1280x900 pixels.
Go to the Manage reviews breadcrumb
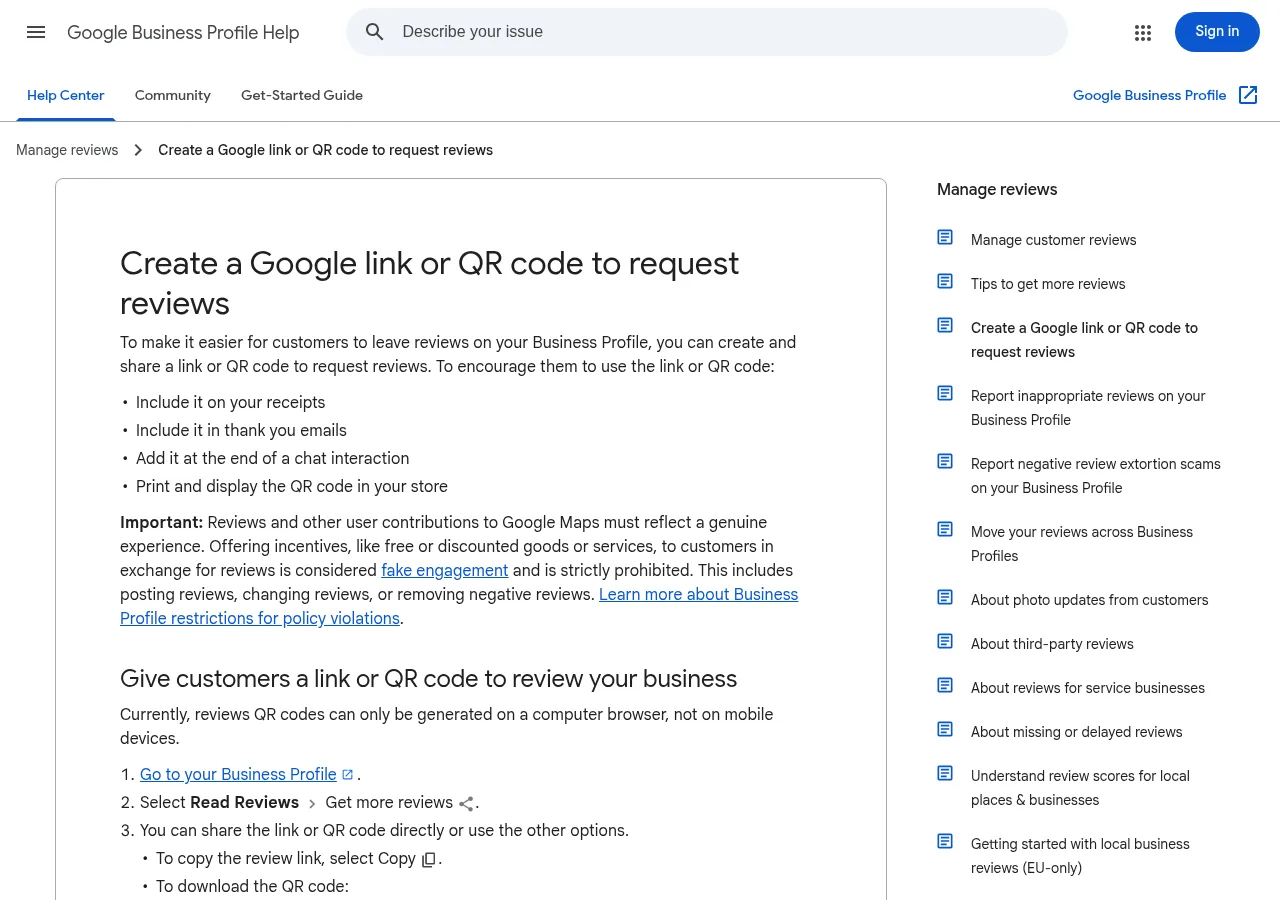pyautogui.click(x=67, y=150)
